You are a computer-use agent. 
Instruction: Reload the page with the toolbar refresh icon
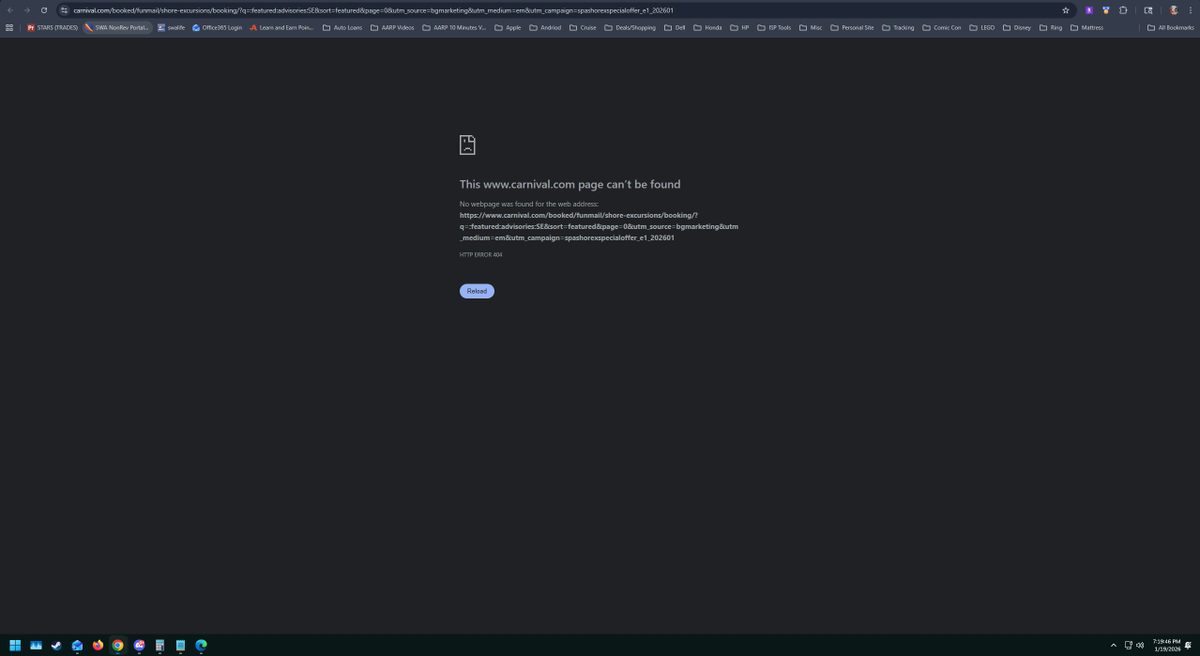pos(44,10)
